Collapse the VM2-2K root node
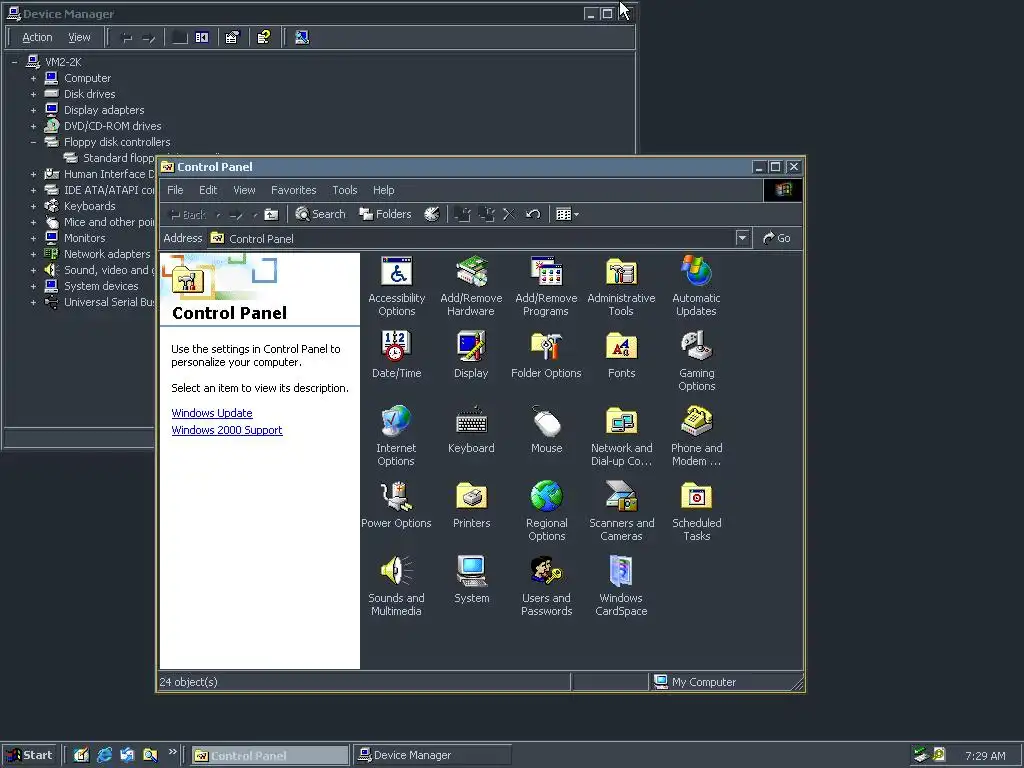 click(x=14, y=62)
